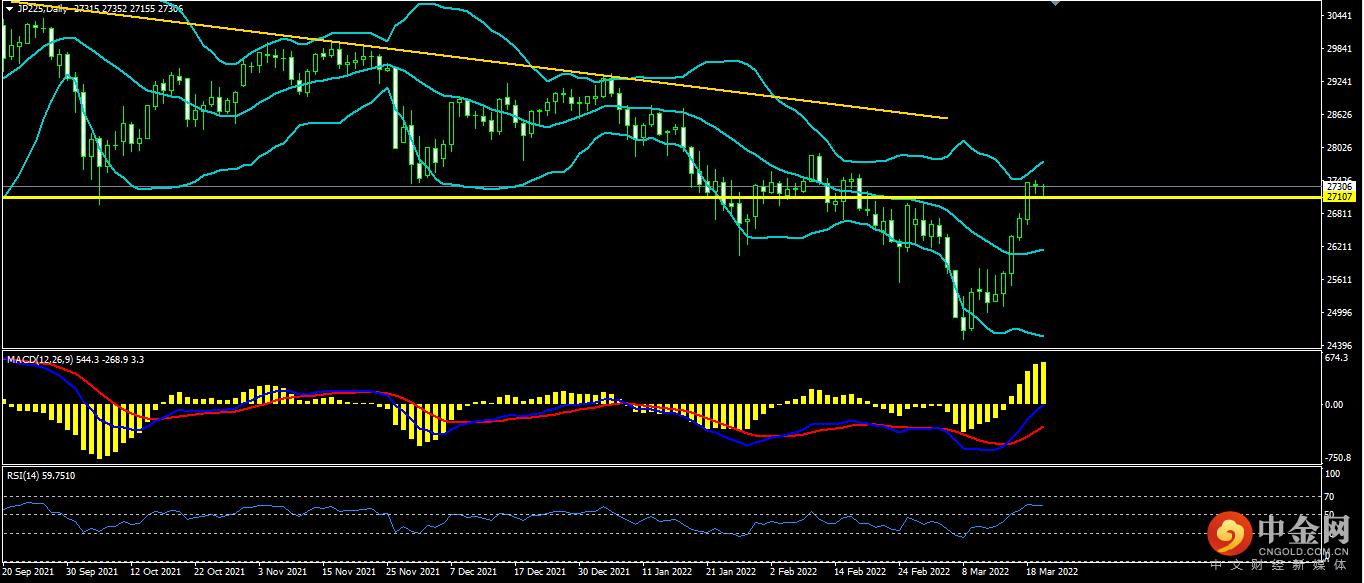Click the RSI 70 level scale label
Viewport: 1364px width, 583px height.
pyautogui.click(x=1330, y=497)
